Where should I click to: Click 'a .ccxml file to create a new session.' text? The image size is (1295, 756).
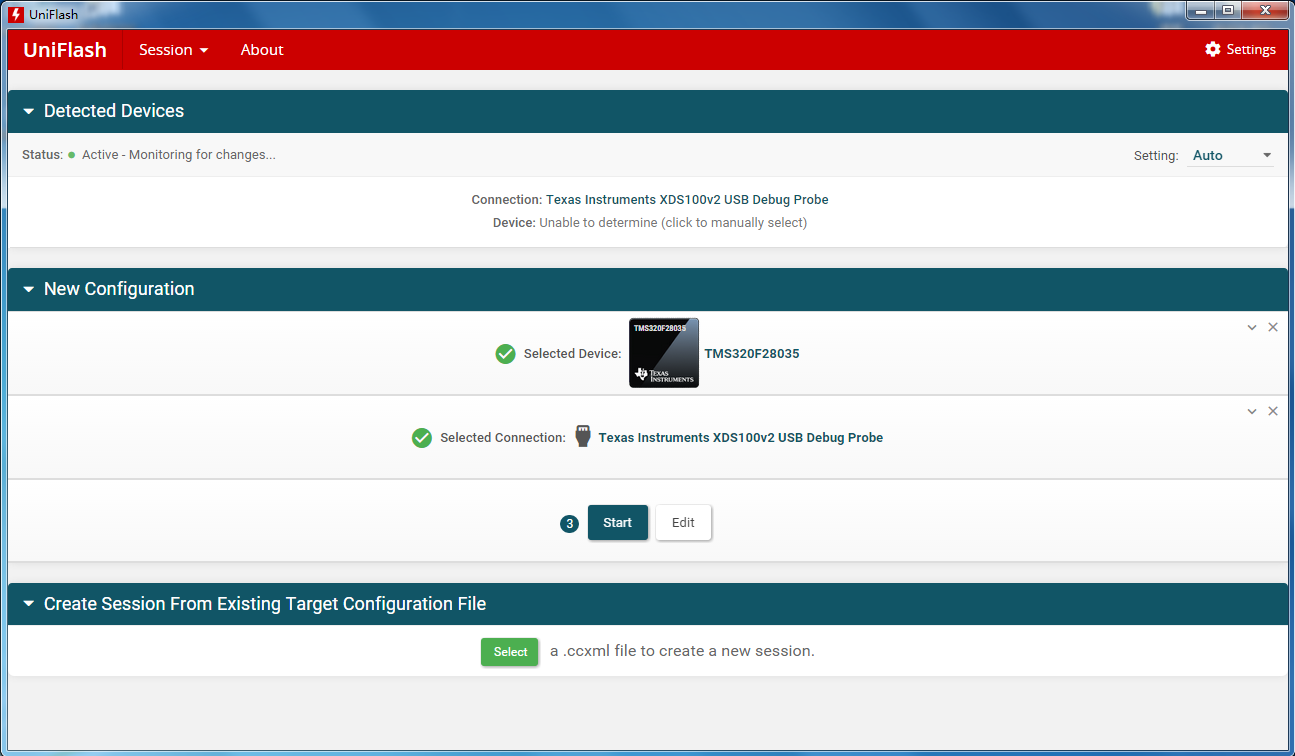pyautogui.click(x=683, y=651)
